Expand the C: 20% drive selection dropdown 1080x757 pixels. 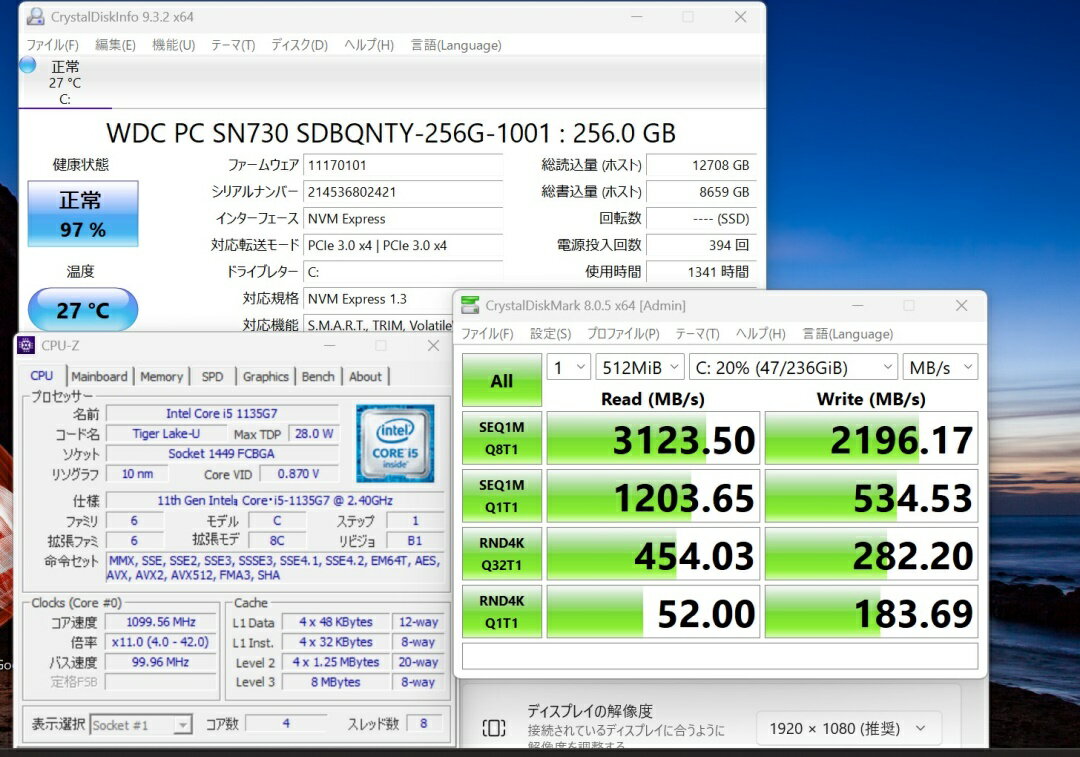click(x=792, y=368)
